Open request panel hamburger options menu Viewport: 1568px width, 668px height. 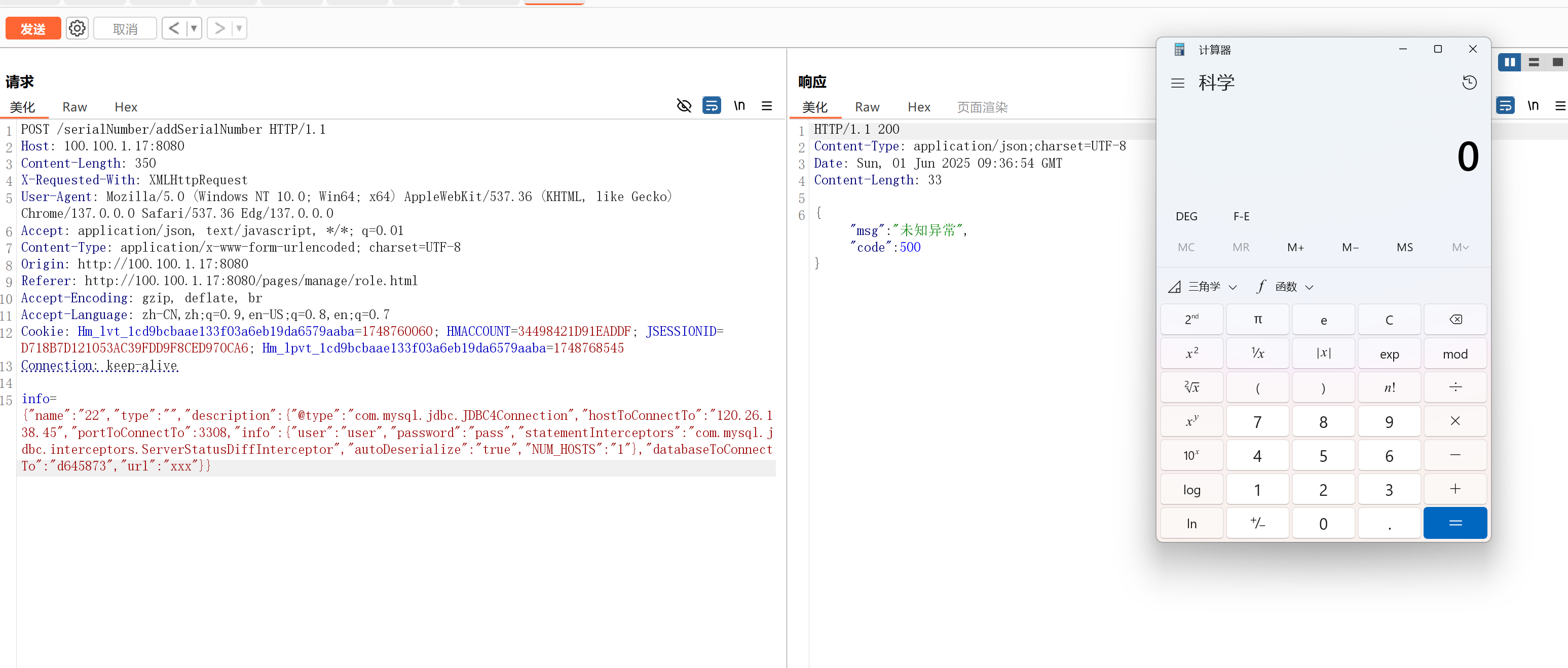[x=767, y=106]
